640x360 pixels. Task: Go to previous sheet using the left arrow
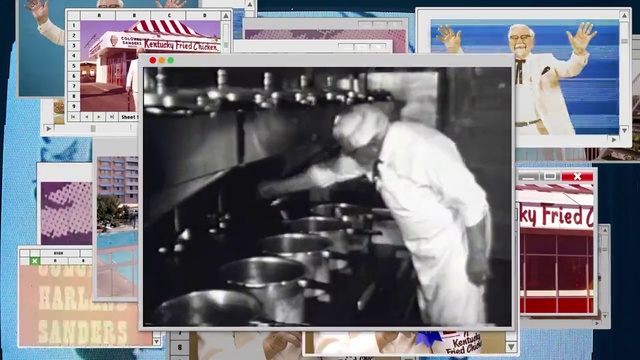point(87,117)
